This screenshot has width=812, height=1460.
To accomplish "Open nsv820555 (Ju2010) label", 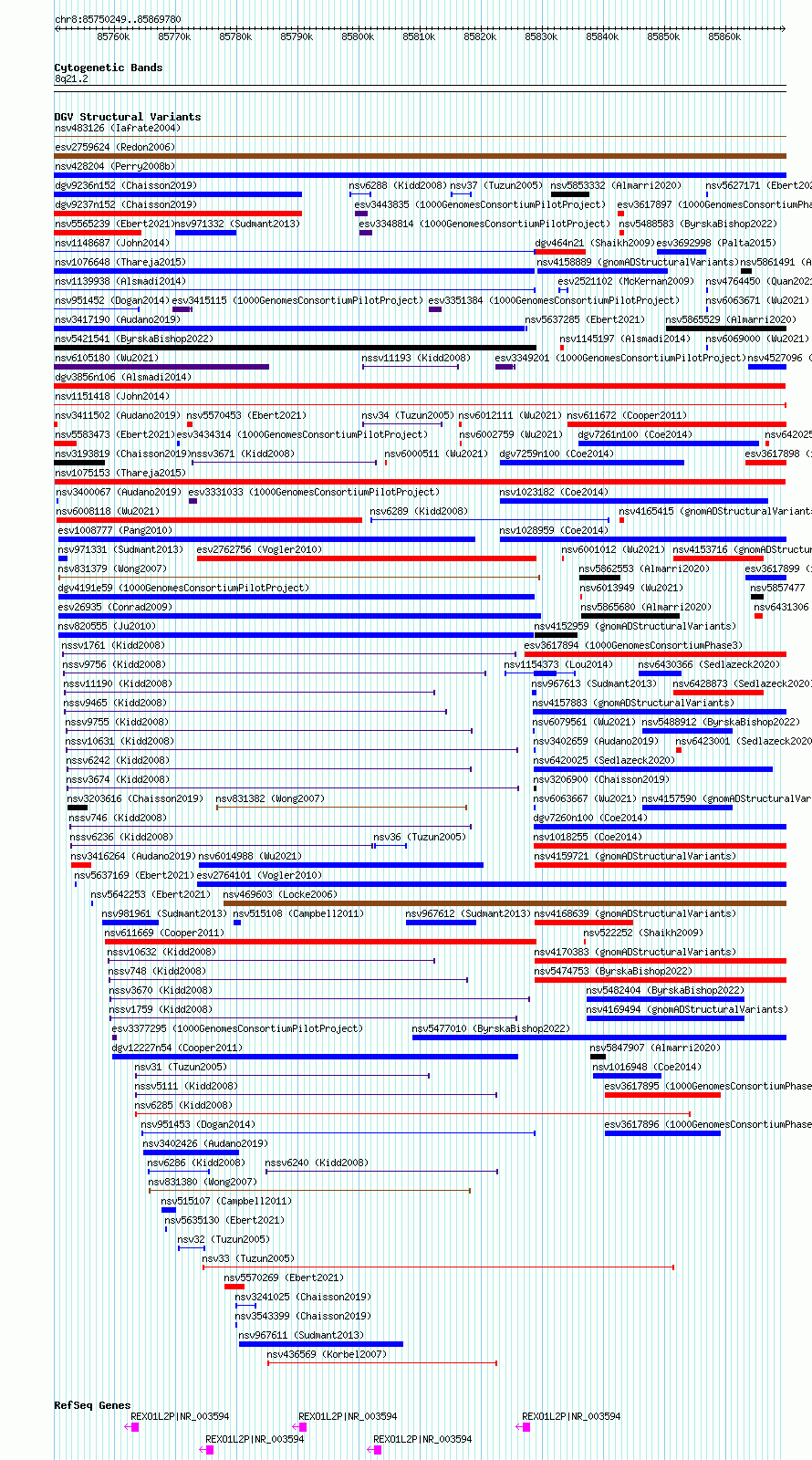I will pos(107,627).
